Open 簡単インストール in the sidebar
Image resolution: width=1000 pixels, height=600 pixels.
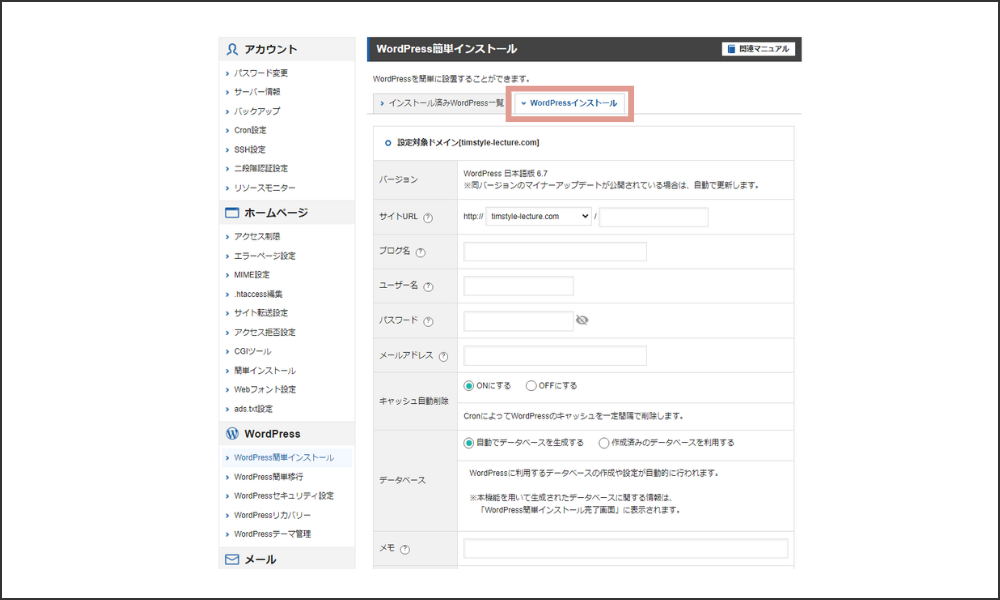coord(265,370)
